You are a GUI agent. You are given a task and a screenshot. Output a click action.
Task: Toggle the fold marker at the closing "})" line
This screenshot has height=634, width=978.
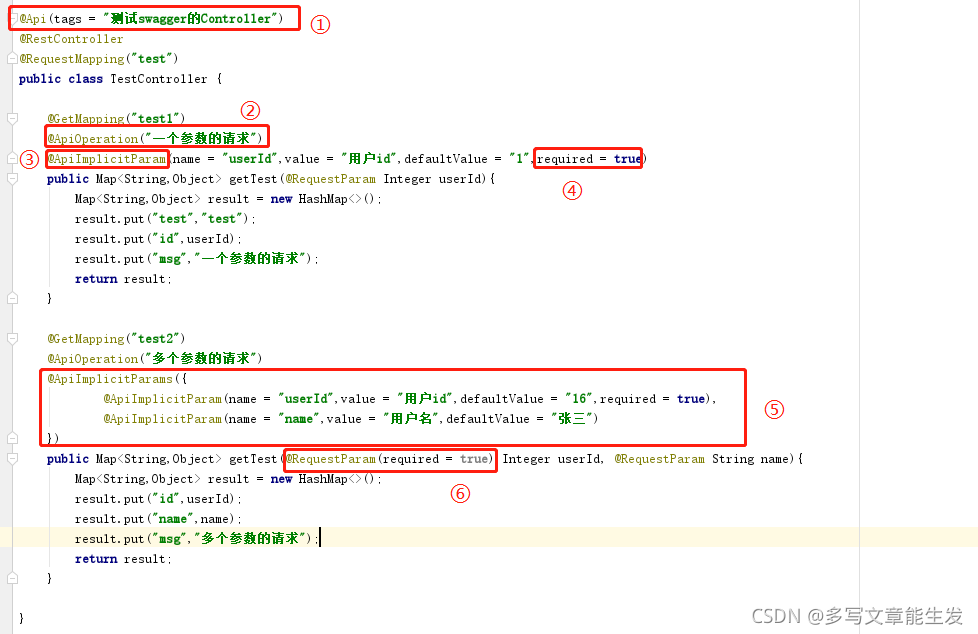pos(12,438)
